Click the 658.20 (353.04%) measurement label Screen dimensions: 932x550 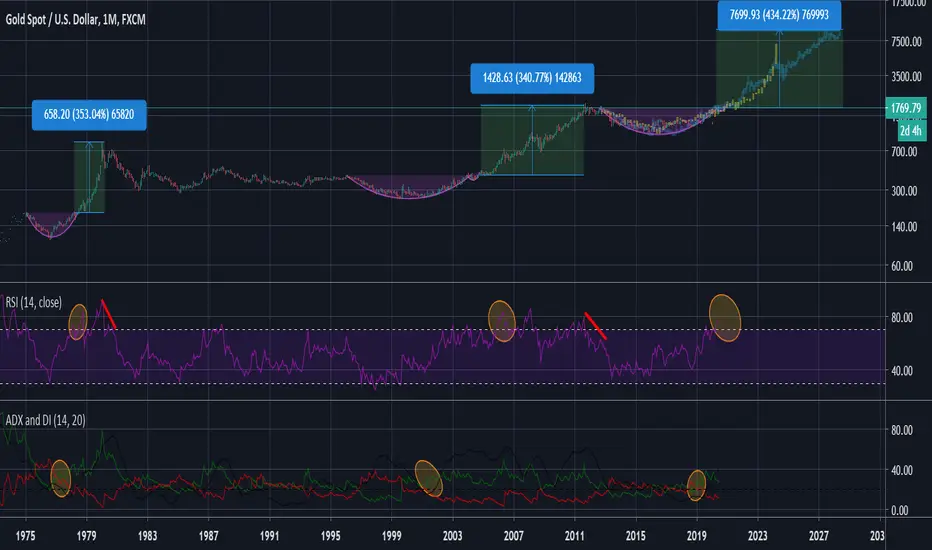point(89,114)
